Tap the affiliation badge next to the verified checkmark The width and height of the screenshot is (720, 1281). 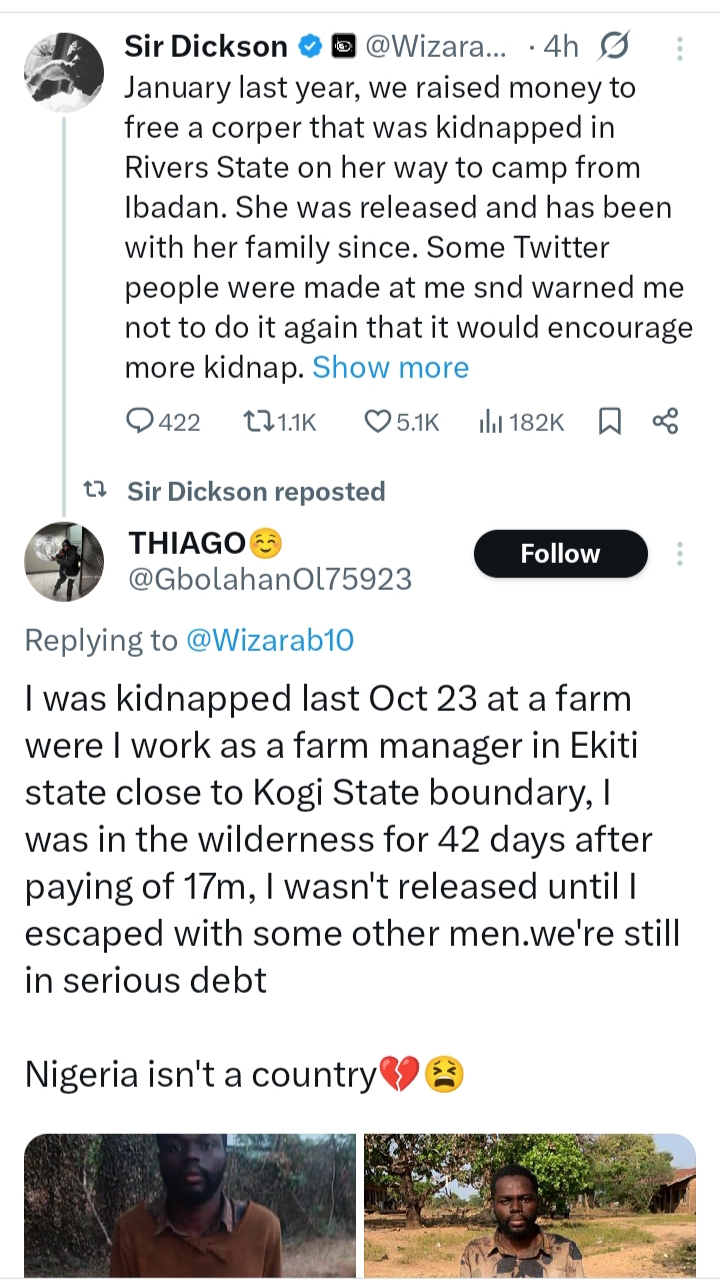[x=342, y=46]
